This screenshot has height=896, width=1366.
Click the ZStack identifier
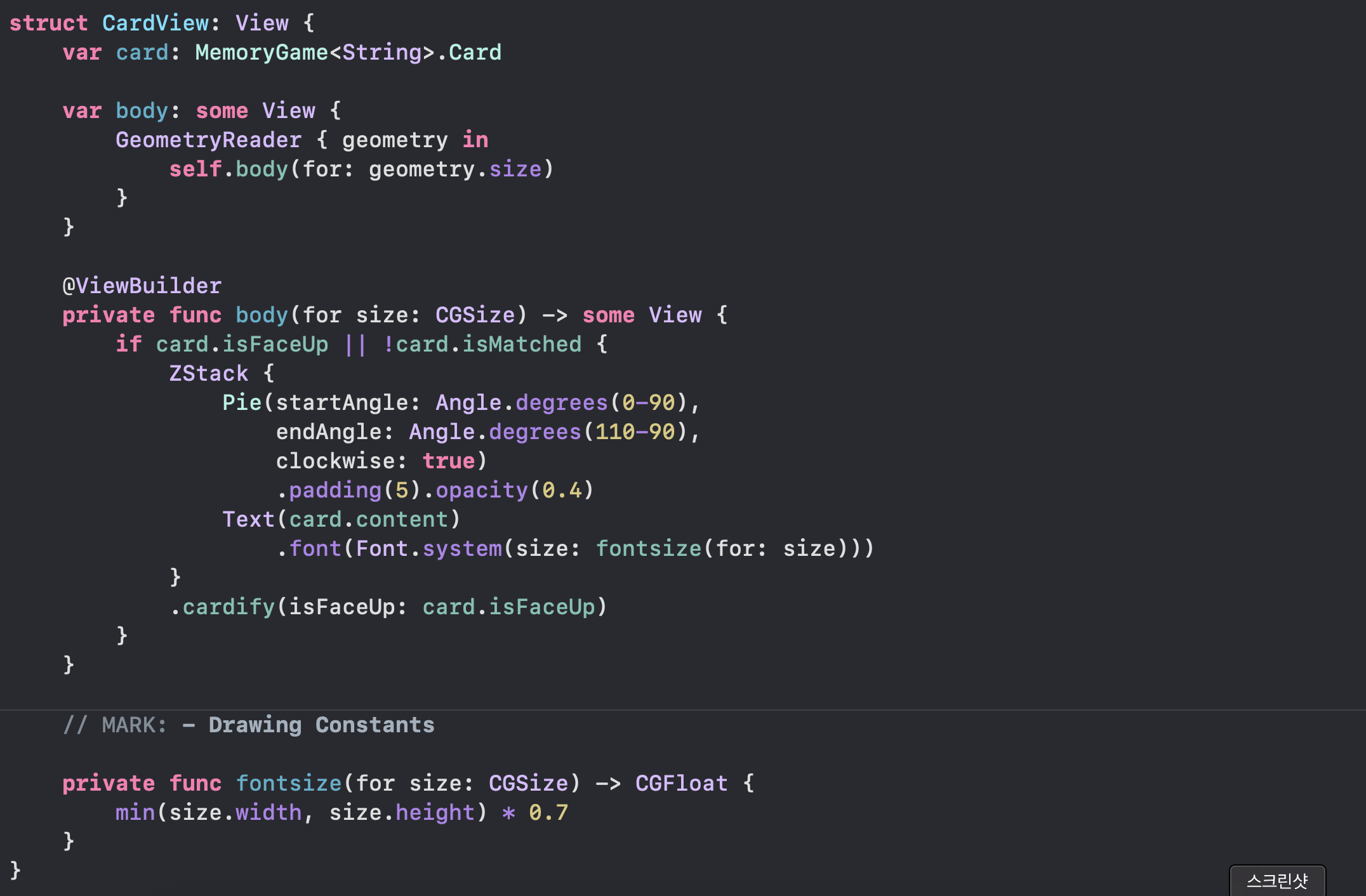208,374
